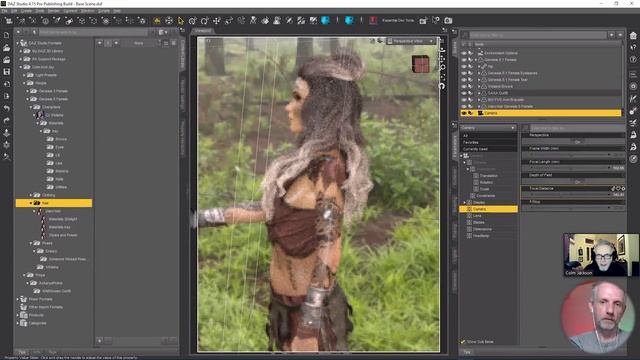Click the second blue cube icon in toolbar
The image size is (640, 360).
coord(349,20)
